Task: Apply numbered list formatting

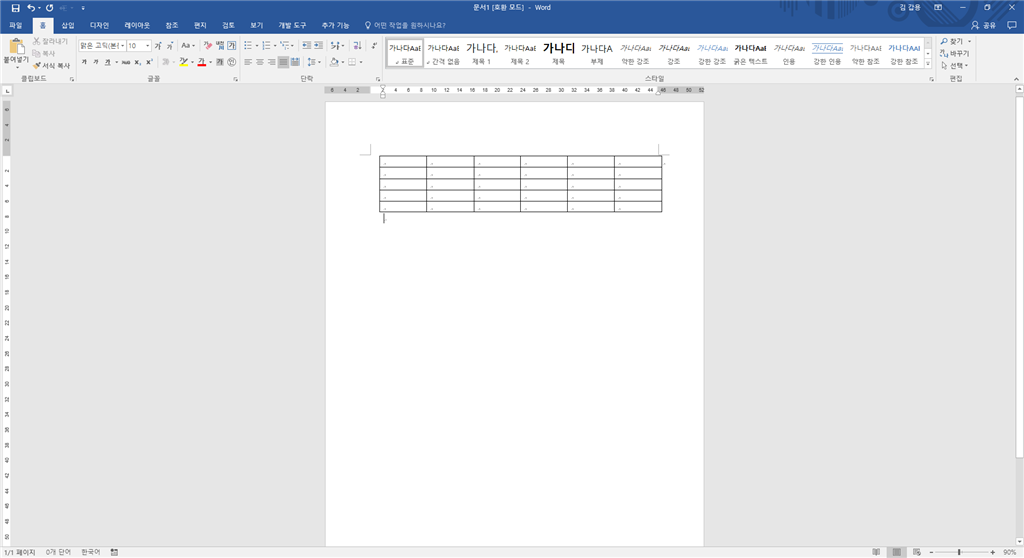Action: click(266, 45)
